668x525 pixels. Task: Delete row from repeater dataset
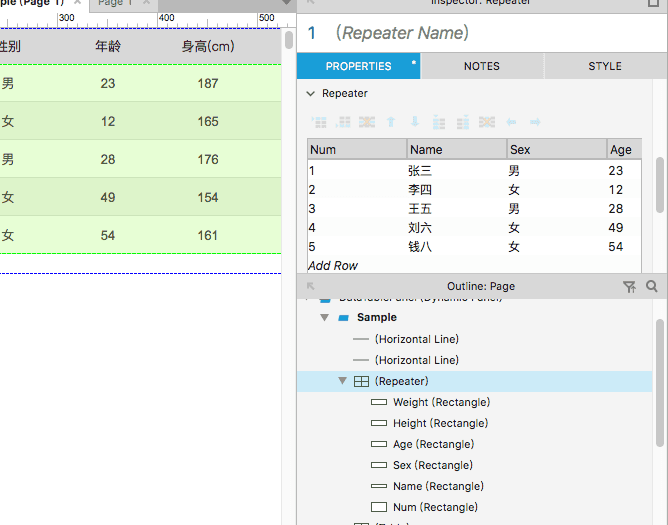pos(367,122)
